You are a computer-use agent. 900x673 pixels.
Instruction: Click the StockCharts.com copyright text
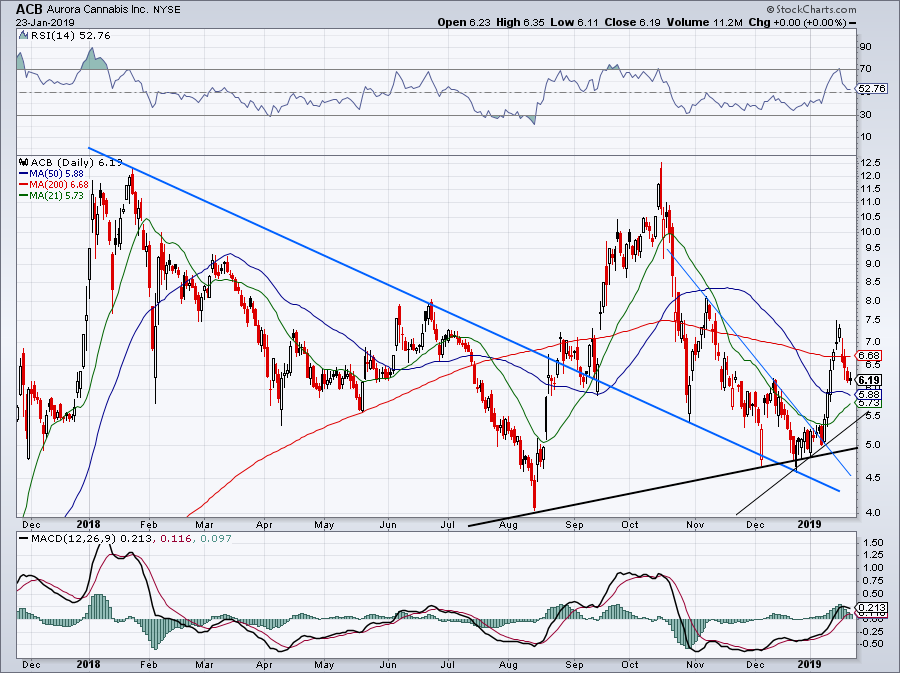[x=812, y=10]
